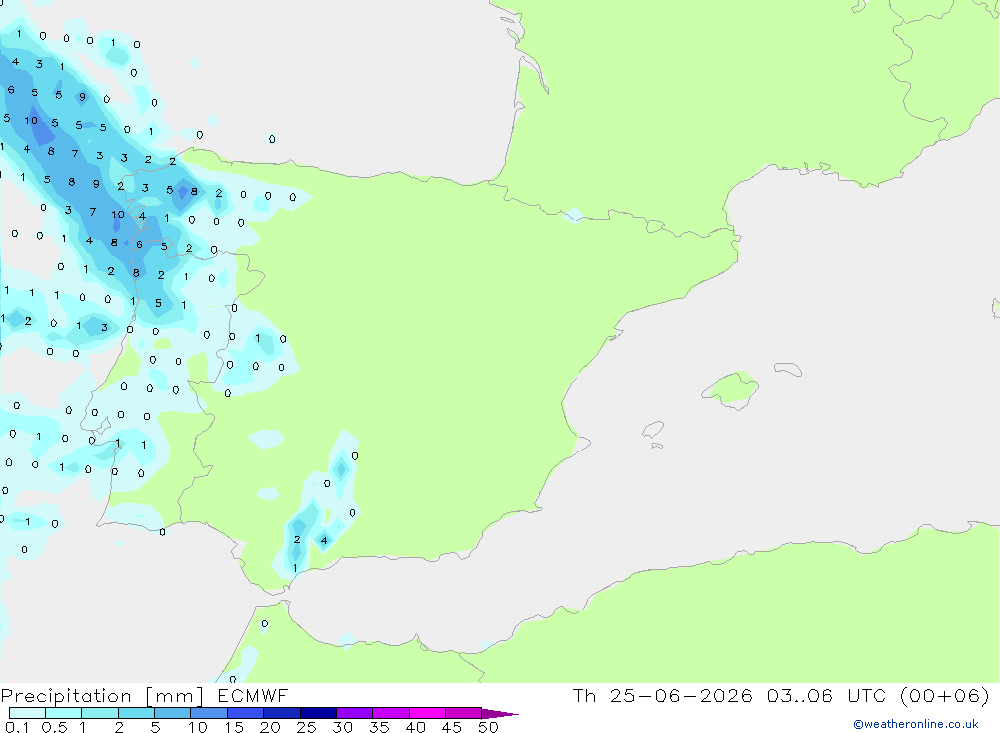Image resolution: width=1000 pixels, height=733 pixels.
Task: Click the Menorca island outline
Action: tap(788, 369)
